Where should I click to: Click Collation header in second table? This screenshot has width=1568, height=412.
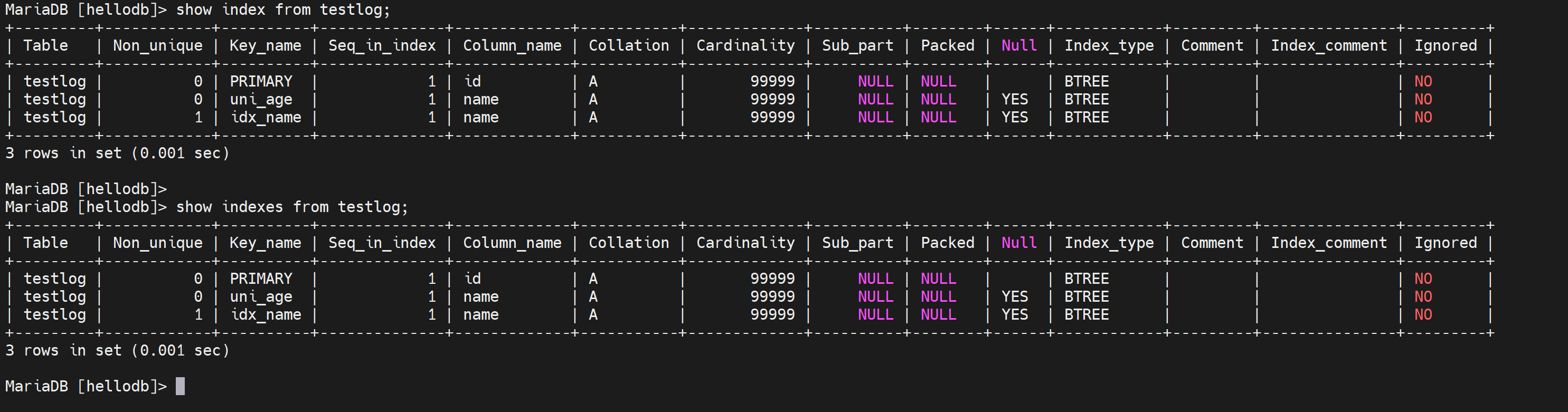tap(628, 243)
